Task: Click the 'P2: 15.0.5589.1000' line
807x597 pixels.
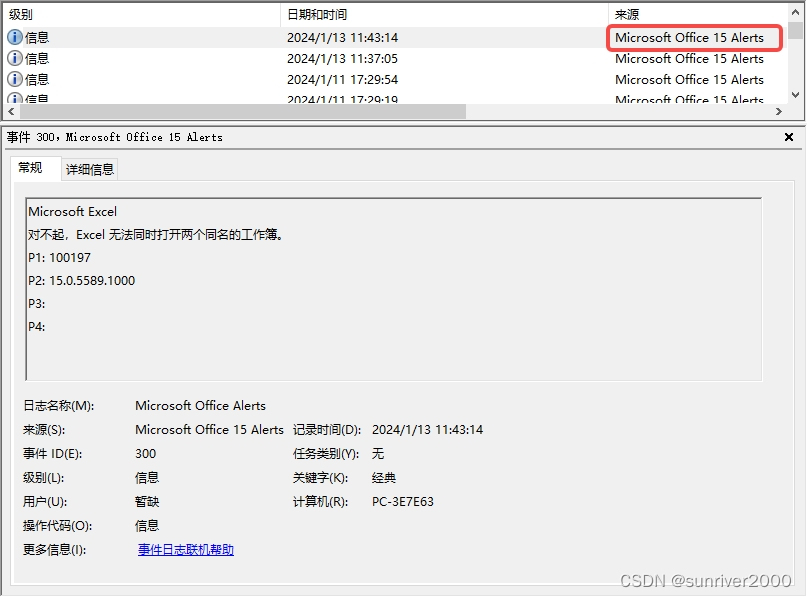Action: [x=81, y=280]
